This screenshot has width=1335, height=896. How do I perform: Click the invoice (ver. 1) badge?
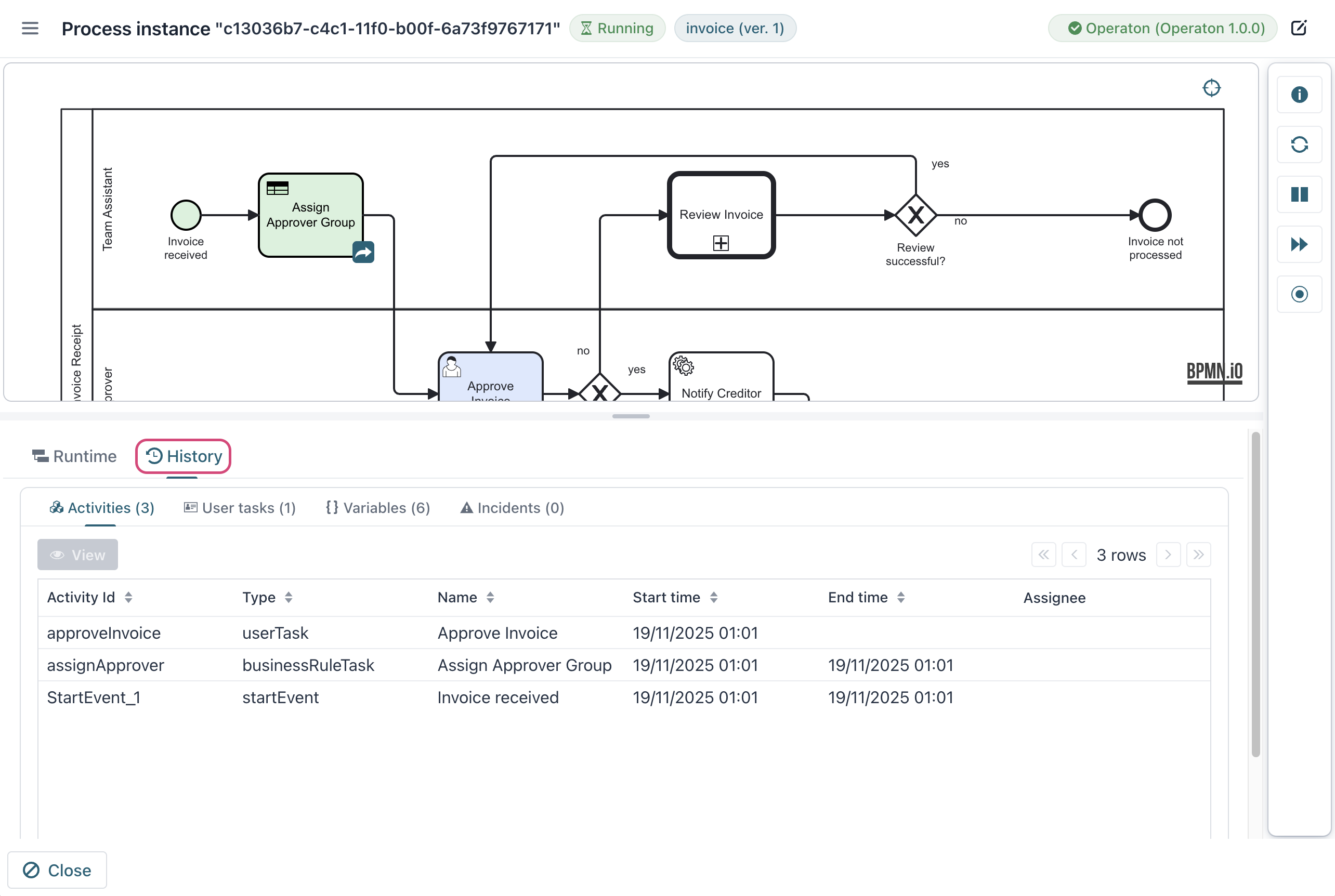tap(735, 28)
